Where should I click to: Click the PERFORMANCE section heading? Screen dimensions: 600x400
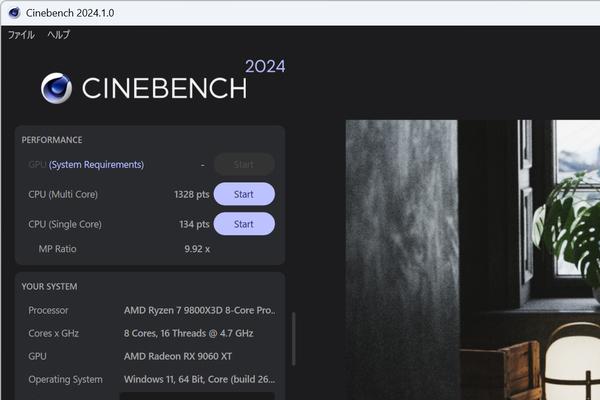pos(52,140)
